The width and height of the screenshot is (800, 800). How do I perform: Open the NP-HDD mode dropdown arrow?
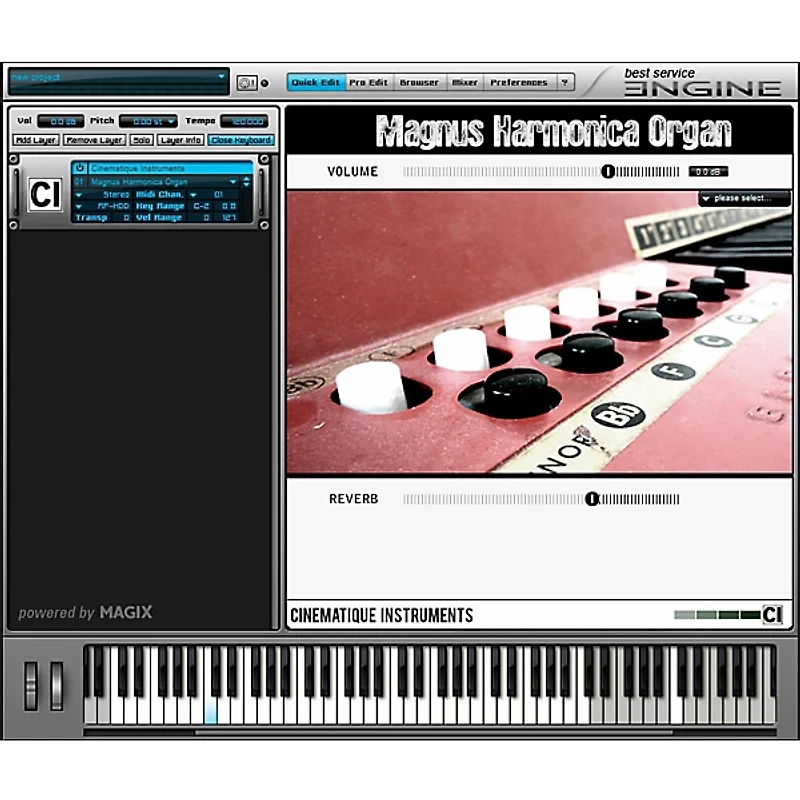click(x=79, y=206)
